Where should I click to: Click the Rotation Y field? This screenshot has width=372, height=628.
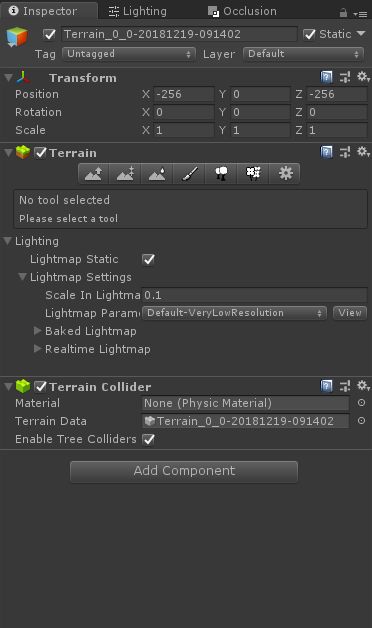tap(260, 112)
